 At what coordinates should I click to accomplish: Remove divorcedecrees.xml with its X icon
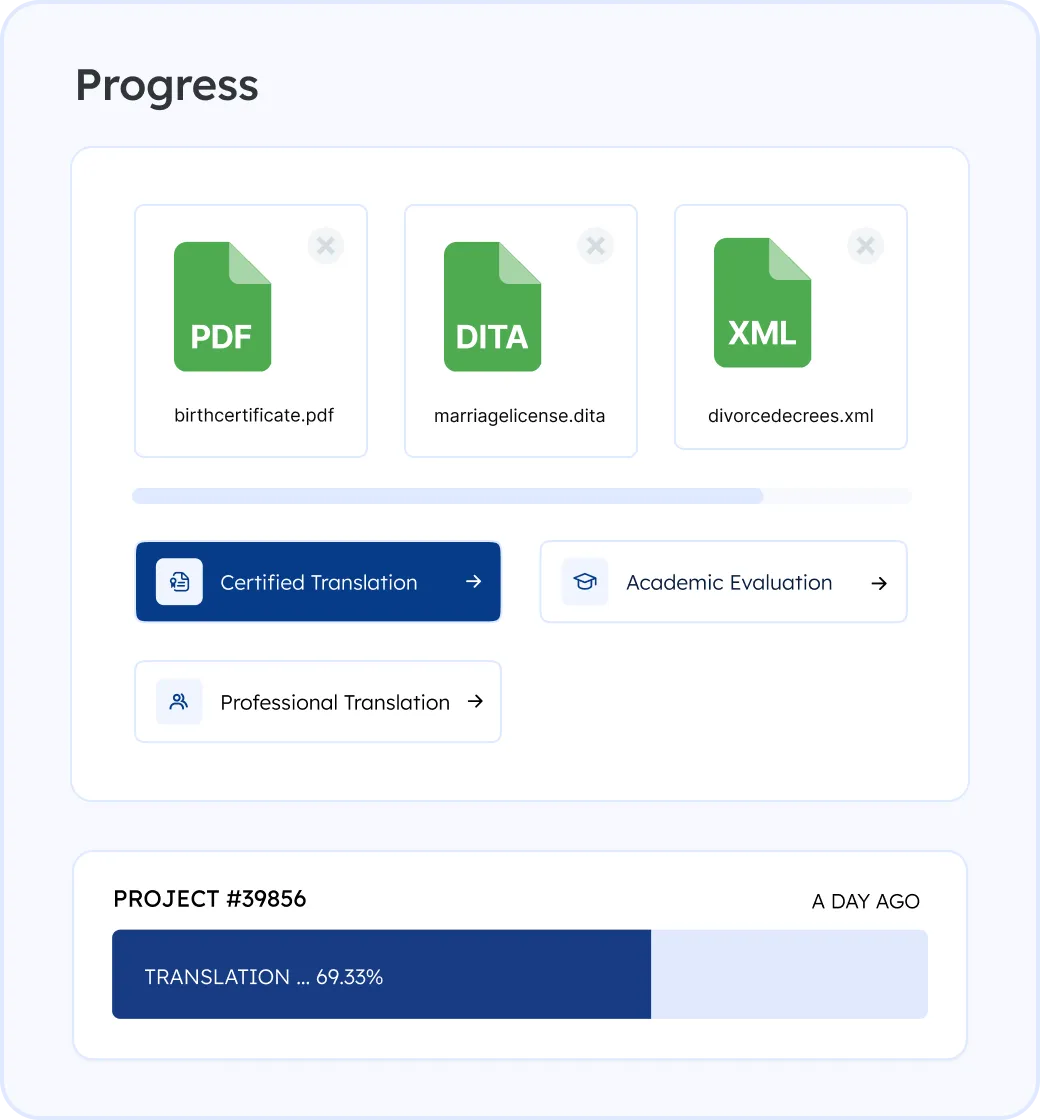click(x=865, y=245)
